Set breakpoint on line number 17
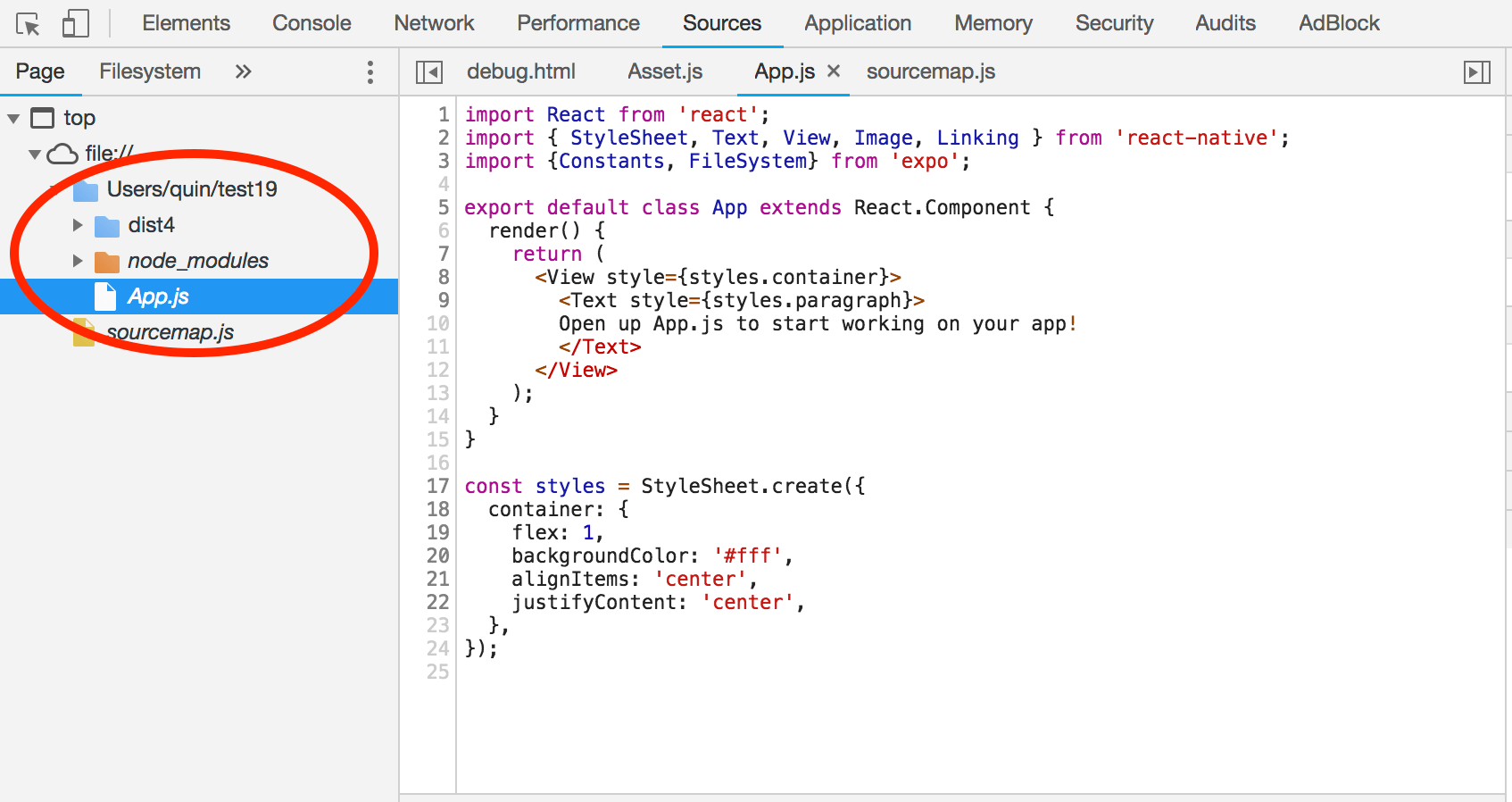Viewport: 1512px width, 802px height. pos(437,486)
